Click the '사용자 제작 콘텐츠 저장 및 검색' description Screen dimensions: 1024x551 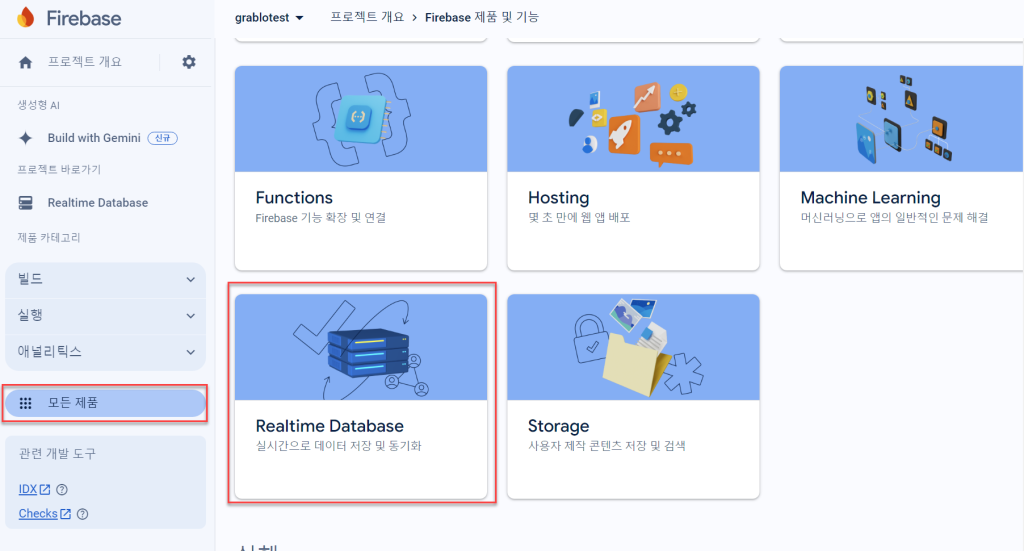click(607, 446)
